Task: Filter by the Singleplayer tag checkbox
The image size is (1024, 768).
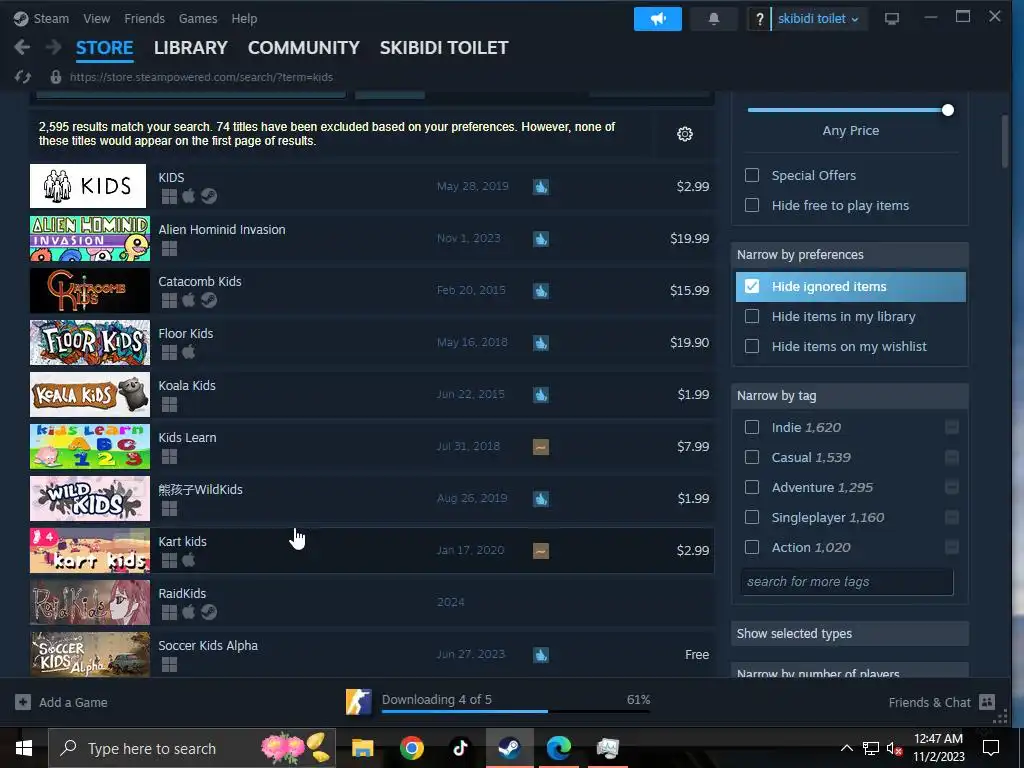Action: (752, 517)
